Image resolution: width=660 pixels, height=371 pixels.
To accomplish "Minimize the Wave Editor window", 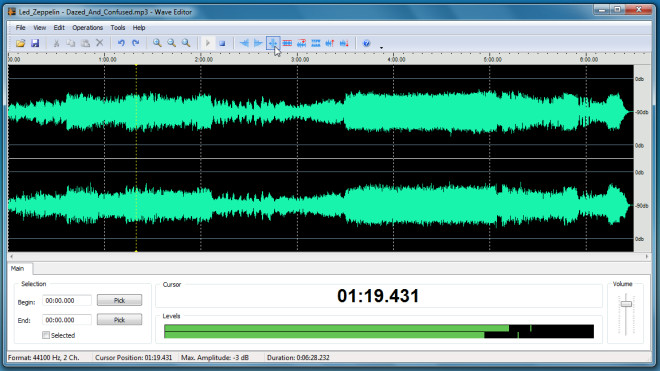I will pyautogui.click(x=602, y=10).
